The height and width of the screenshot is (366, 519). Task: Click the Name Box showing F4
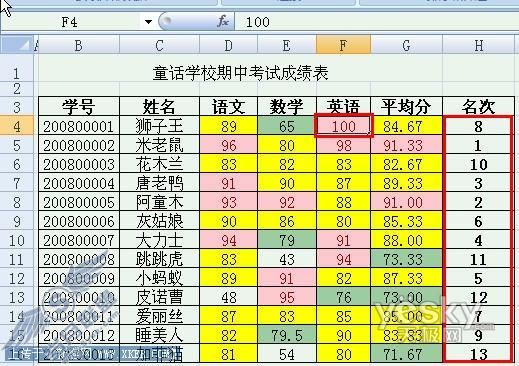tap(70, 22)
